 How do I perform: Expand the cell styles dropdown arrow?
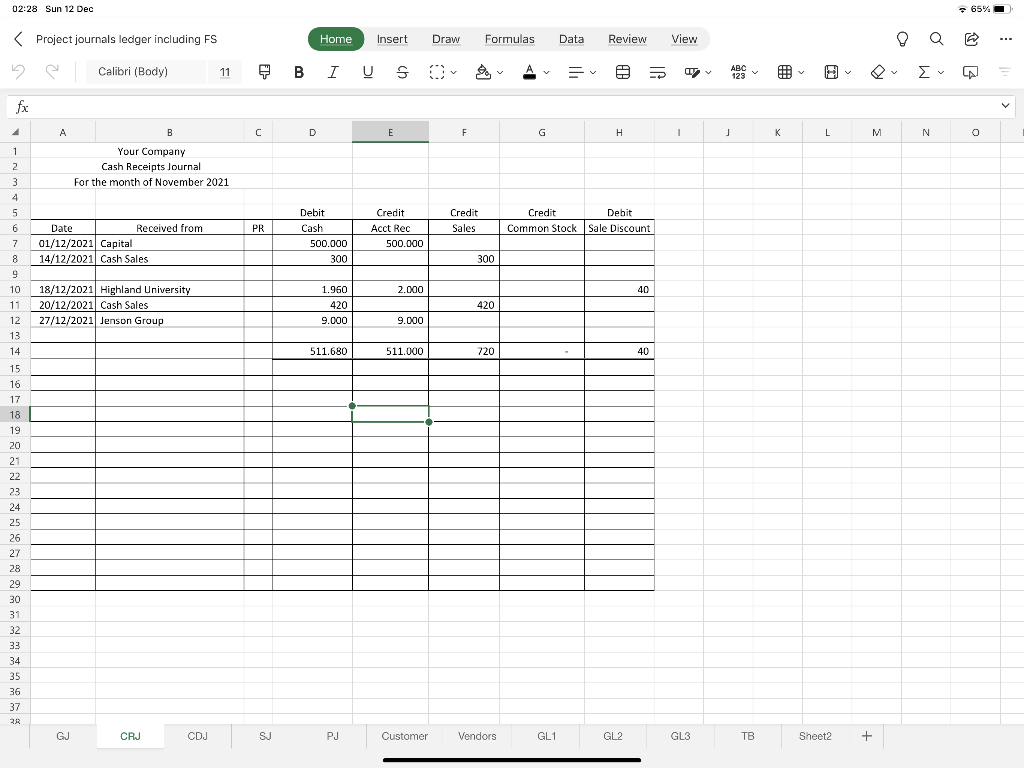click(709, 72)
